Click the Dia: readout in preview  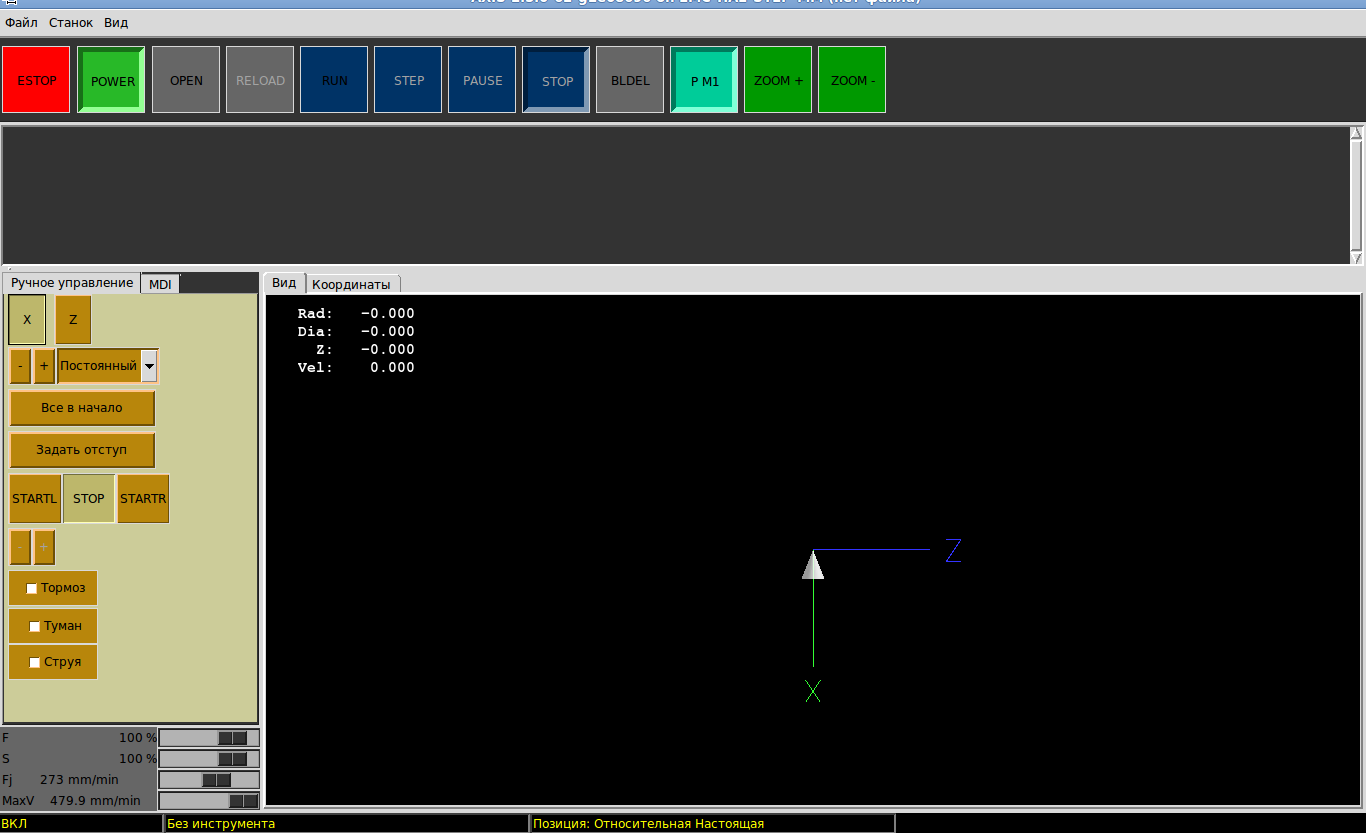pyautogui.click(x=356, y=332)
